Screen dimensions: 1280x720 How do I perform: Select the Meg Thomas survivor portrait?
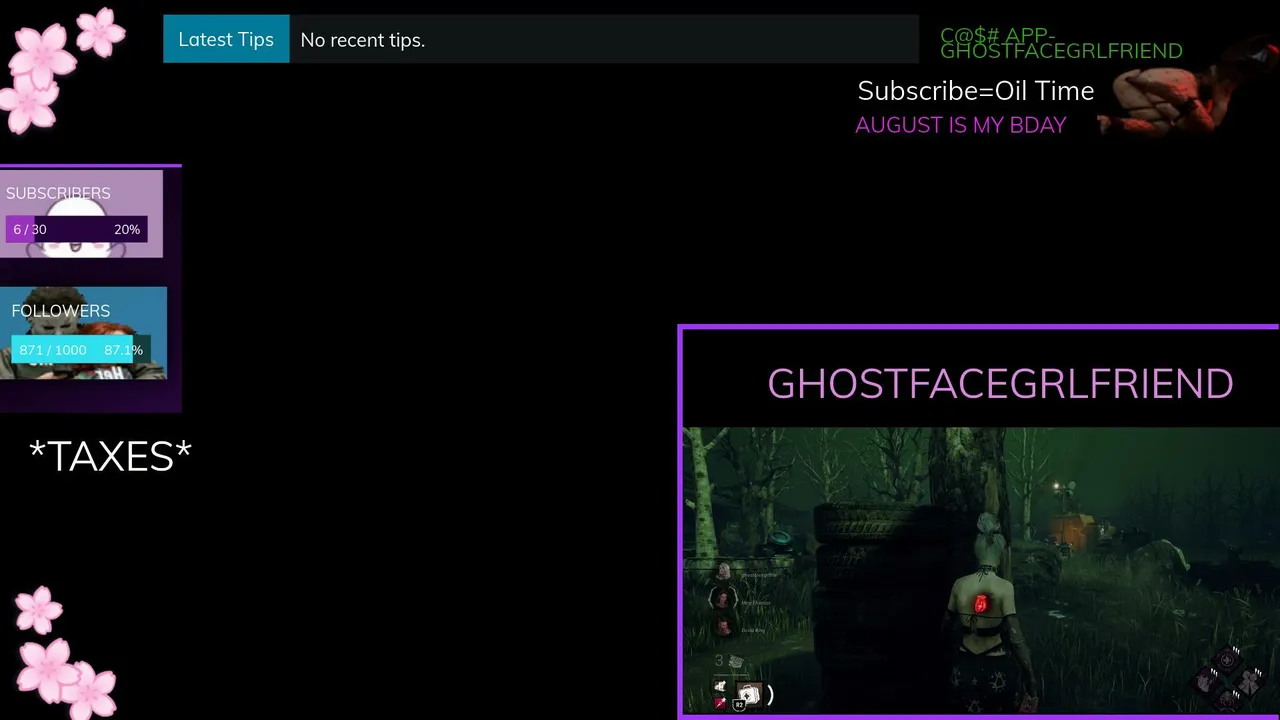[723, 599]
